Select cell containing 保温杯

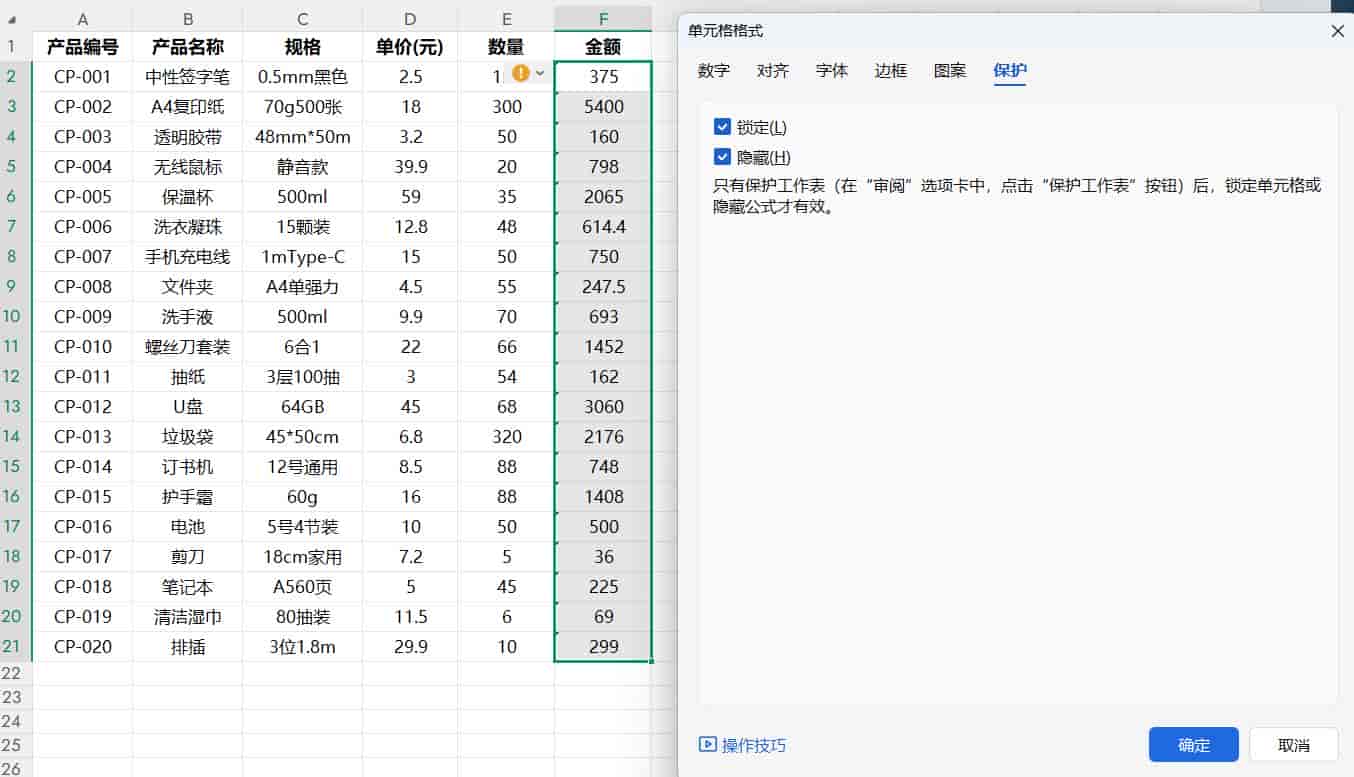coord(187,196)
